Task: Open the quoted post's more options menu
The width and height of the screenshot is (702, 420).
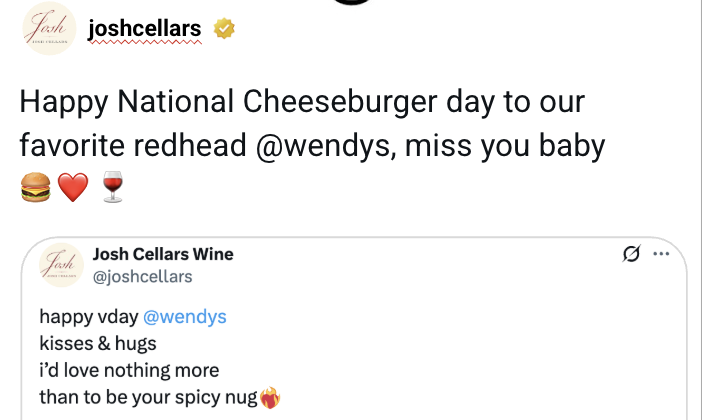Action: coord(661,254)
